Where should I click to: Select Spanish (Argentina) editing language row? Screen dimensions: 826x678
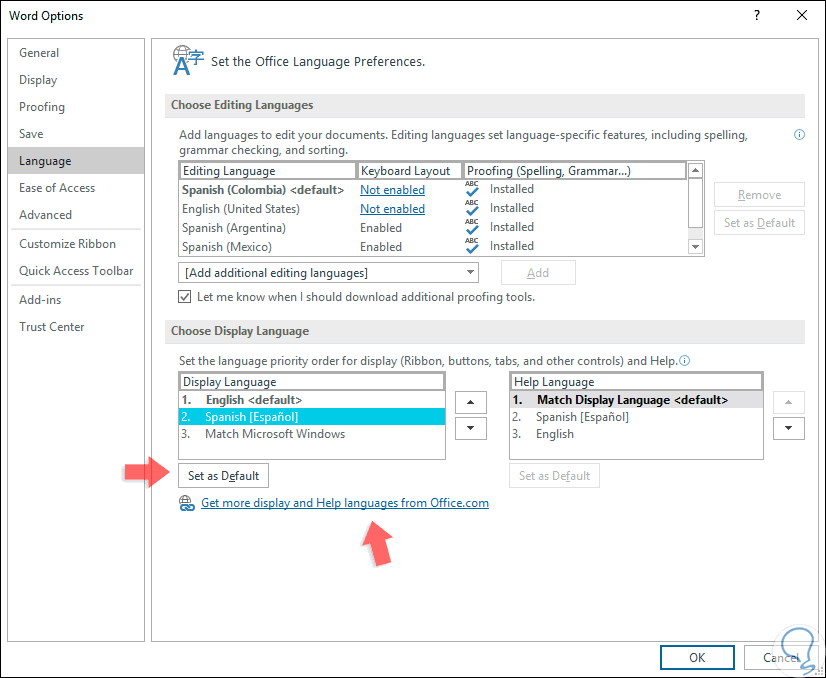coord(433,228)
